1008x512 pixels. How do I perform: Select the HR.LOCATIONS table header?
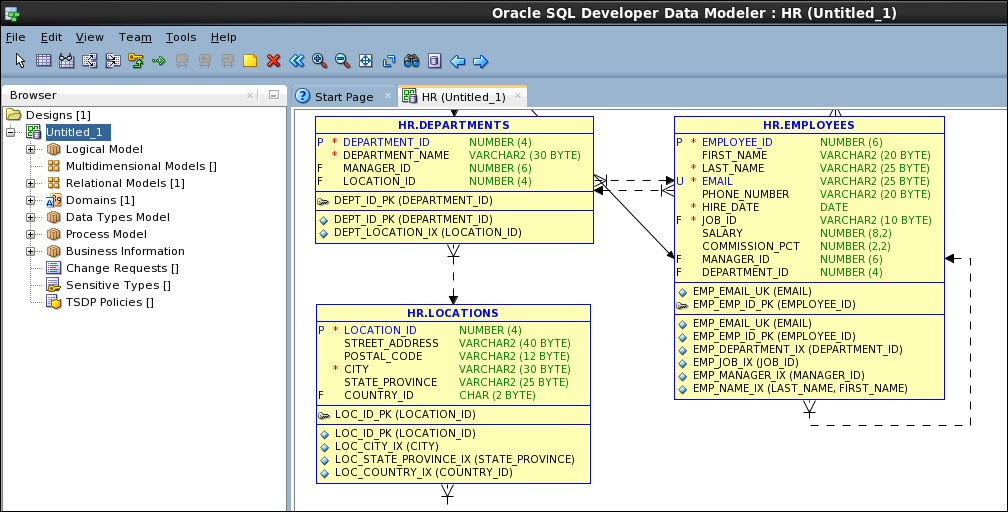point(453,313)
